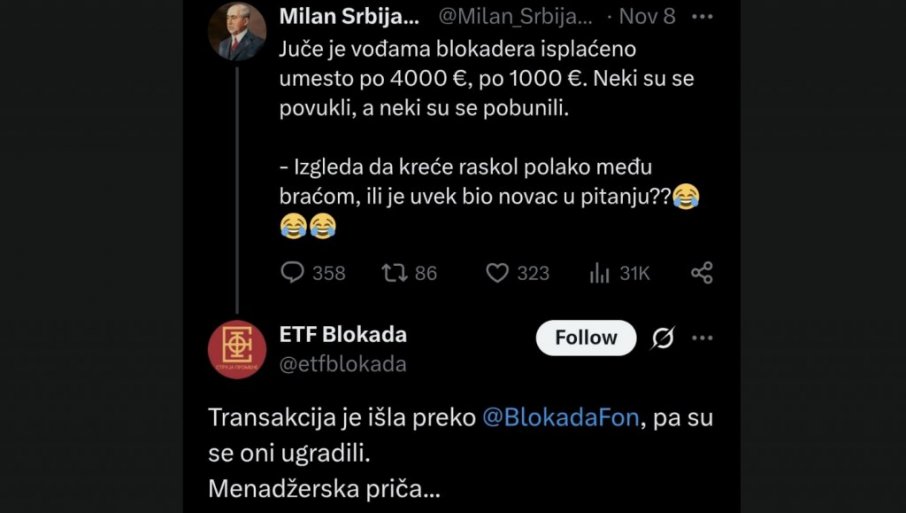
Task: Open more options on ETF Blokada's tweet
Action: [x=703, y=338]
